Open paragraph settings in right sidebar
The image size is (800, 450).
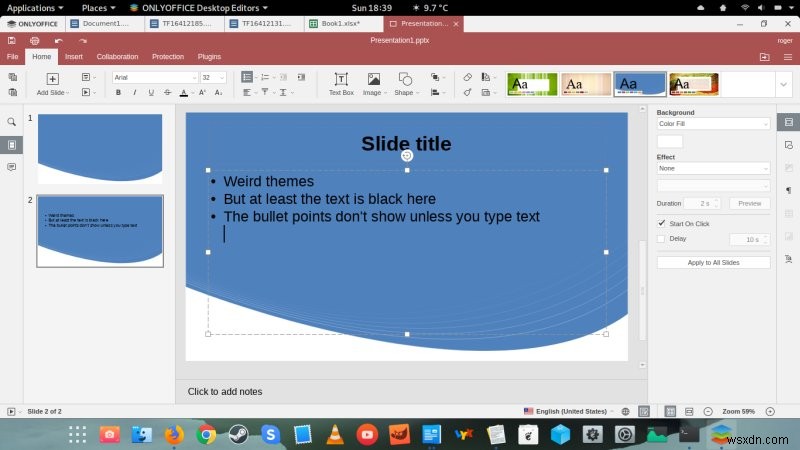tap(788, 190)
